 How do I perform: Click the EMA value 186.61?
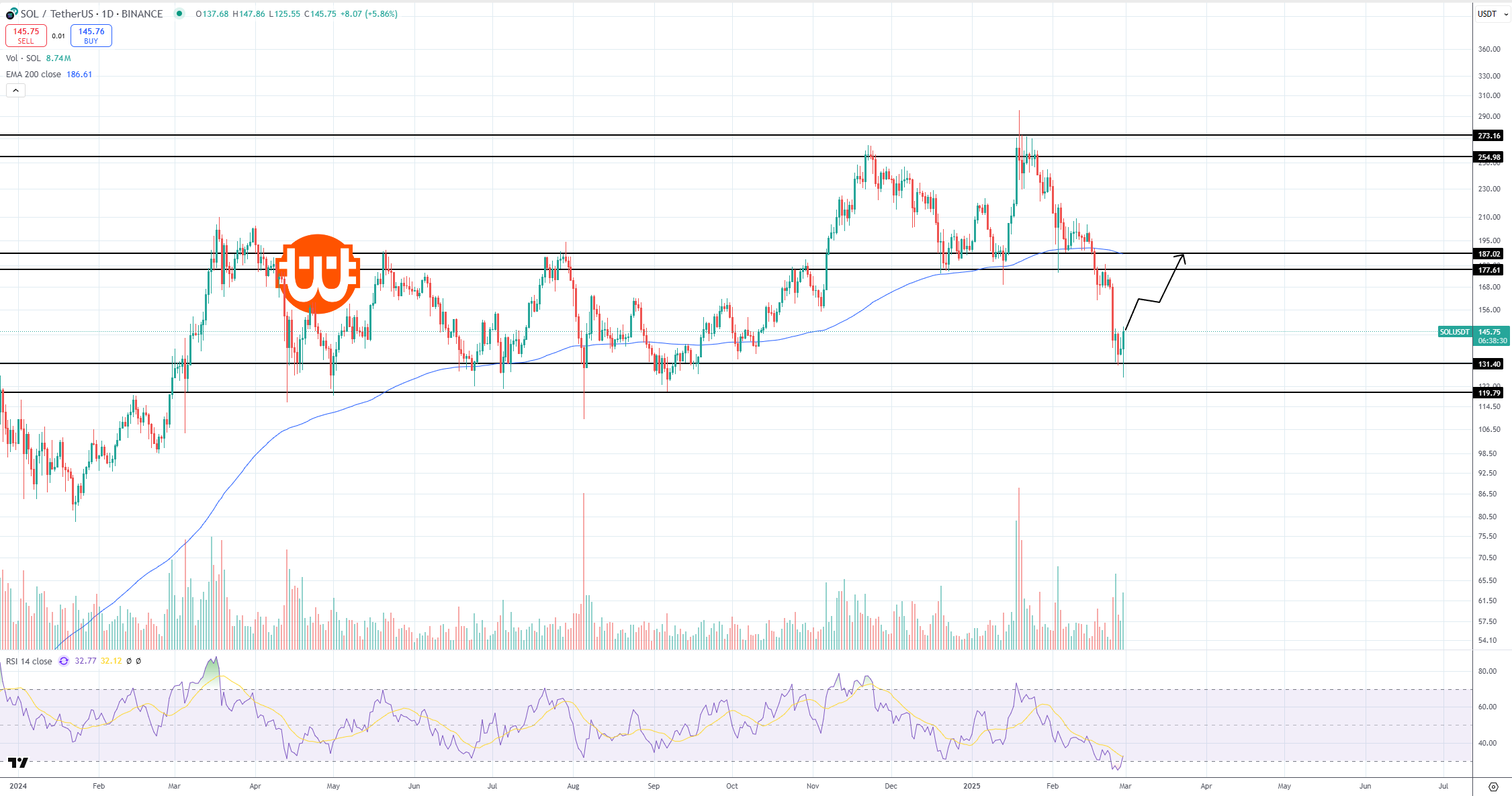click(x=79, y=75)
